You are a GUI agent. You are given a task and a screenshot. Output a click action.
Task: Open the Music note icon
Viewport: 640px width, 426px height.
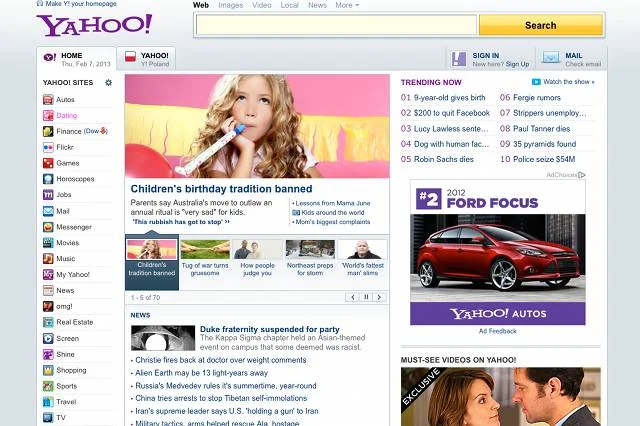coord(48,259)
